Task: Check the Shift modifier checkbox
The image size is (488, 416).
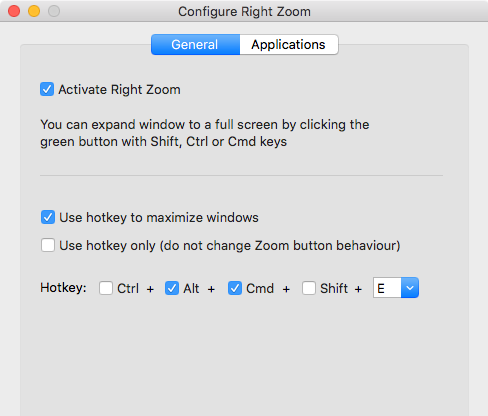Action: click(309, 288)
